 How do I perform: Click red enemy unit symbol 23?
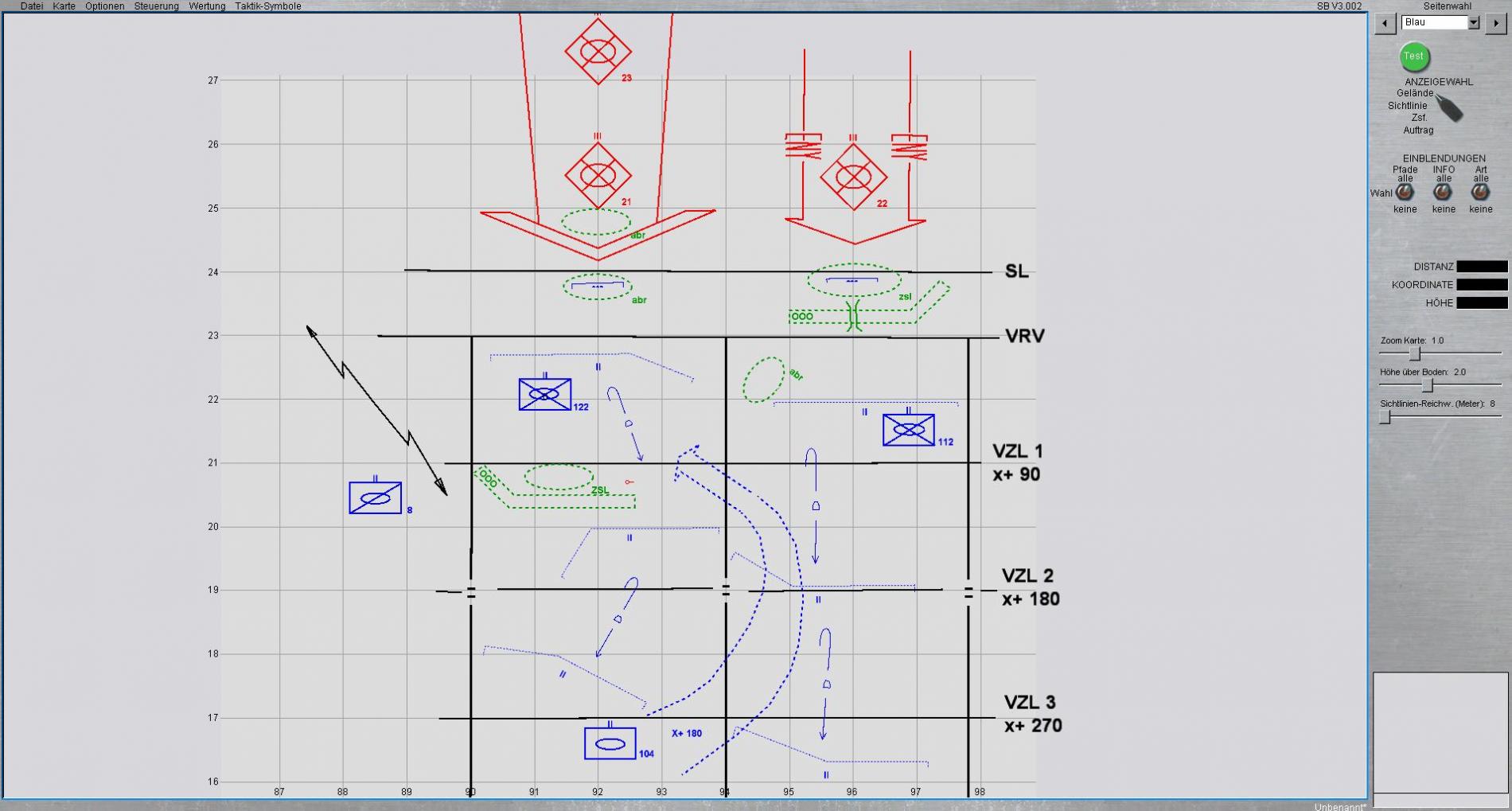click(x=598, y=51)
